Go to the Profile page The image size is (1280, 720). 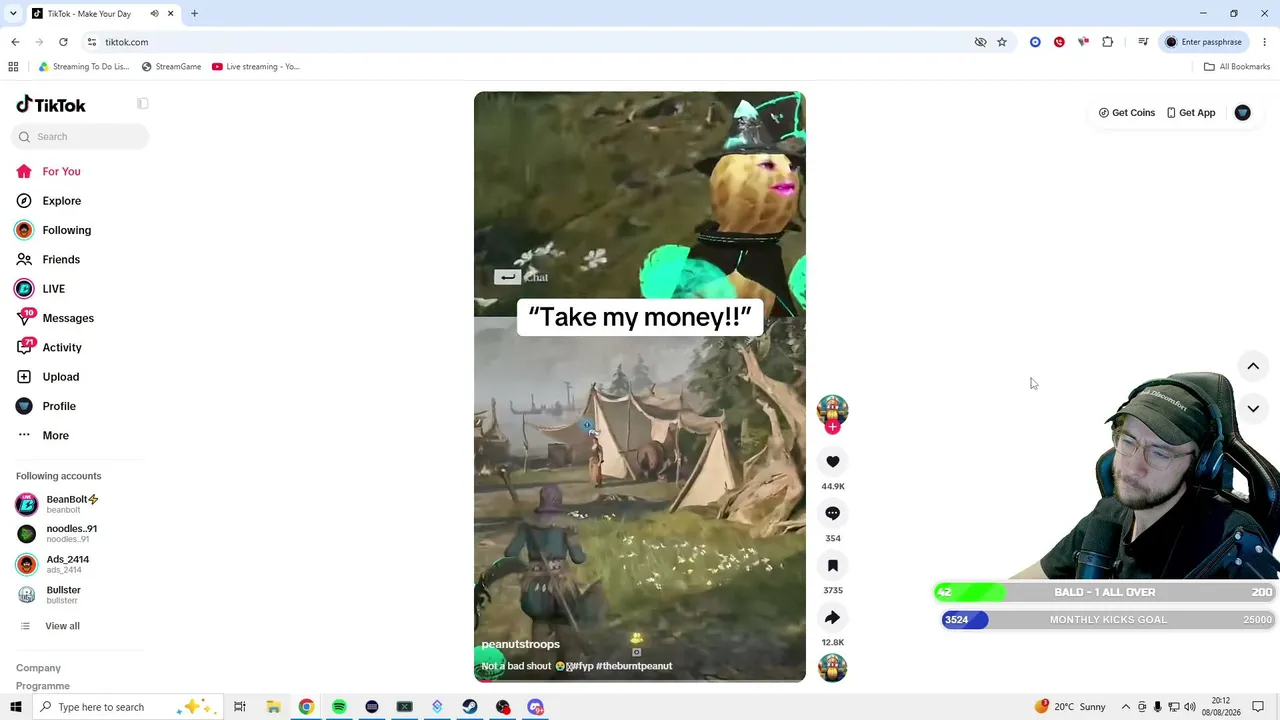(x=46, y=406)
